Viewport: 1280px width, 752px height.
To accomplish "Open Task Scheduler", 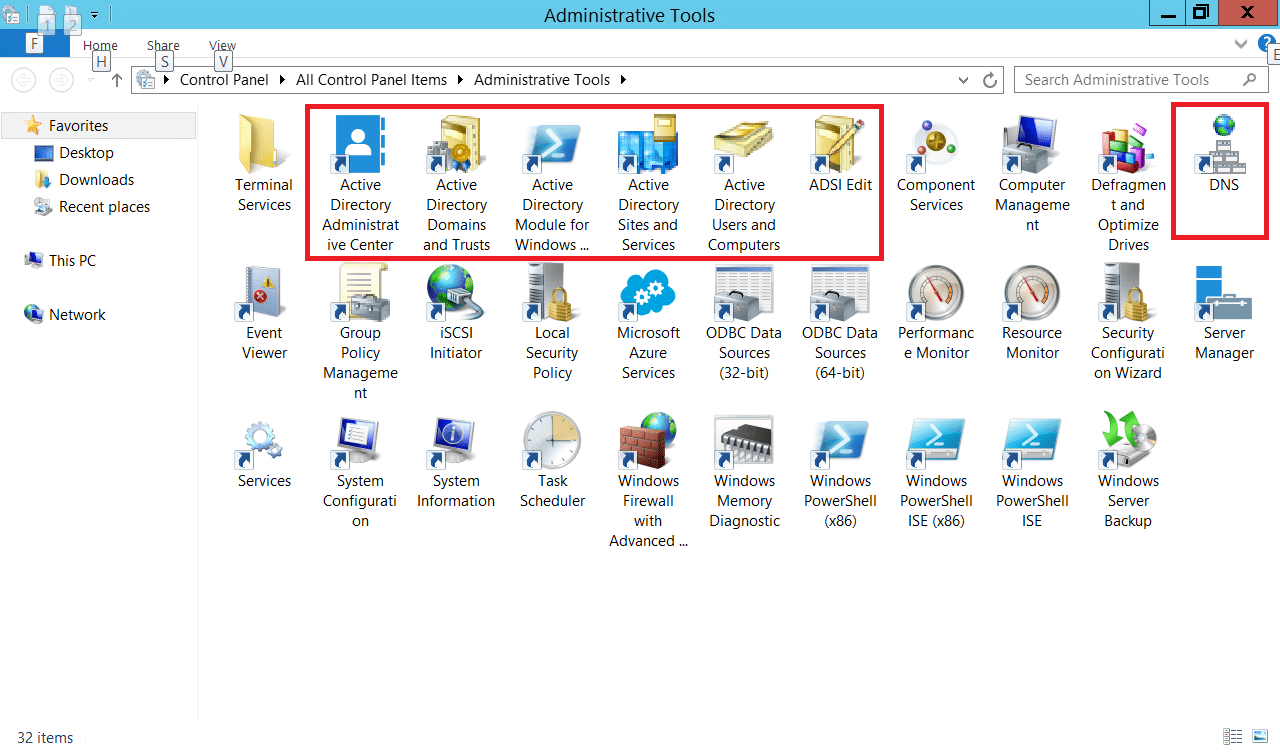I will click(x=552, y=461).
